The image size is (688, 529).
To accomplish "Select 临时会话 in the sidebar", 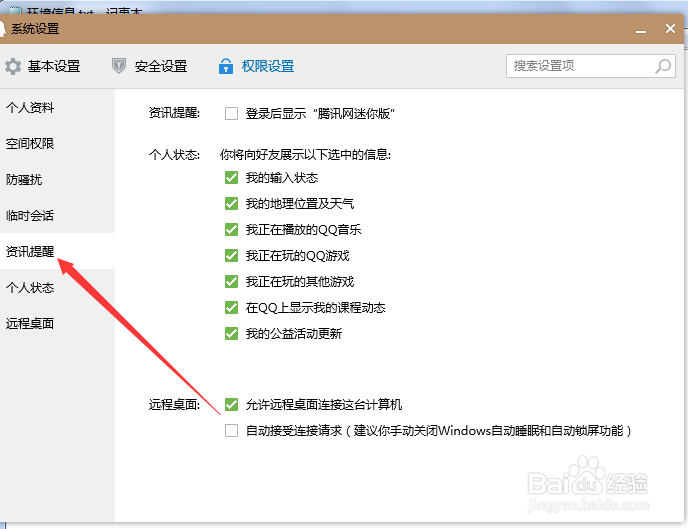I will pyautogui.click(x=57, y=215).
